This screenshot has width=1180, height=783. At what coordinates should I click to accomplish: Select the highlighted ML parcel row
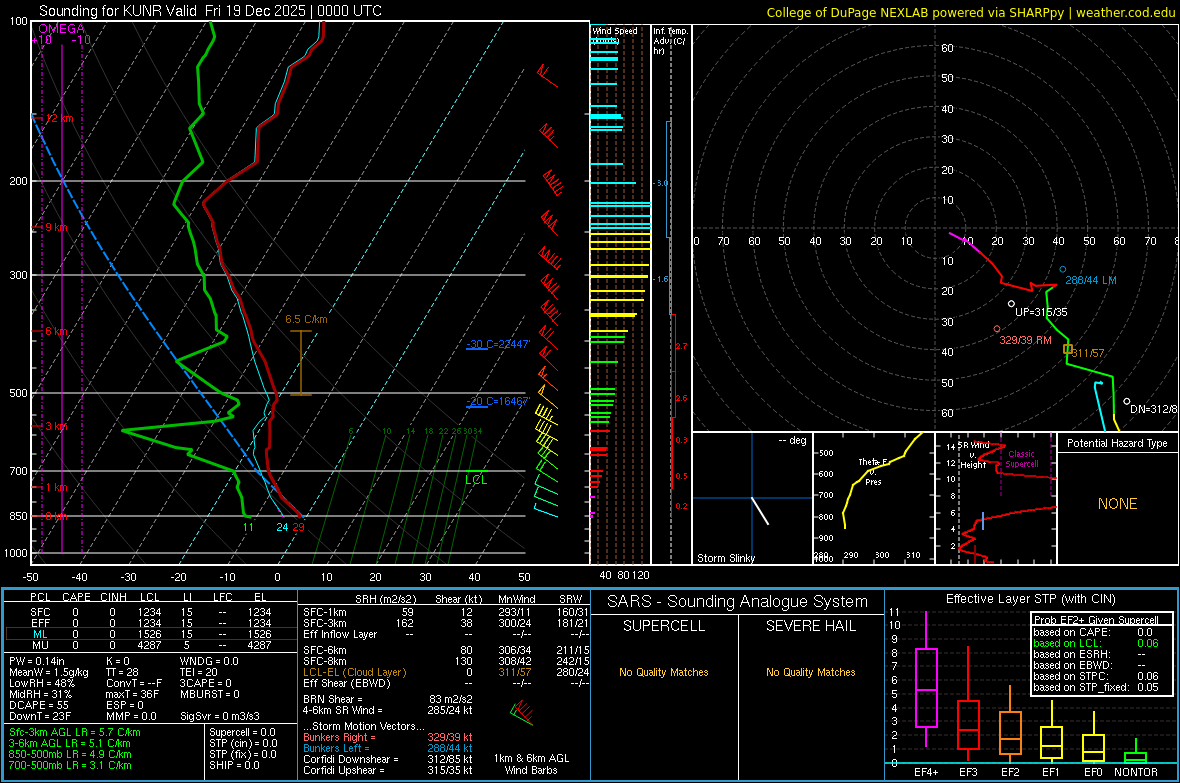pos(150,634)
